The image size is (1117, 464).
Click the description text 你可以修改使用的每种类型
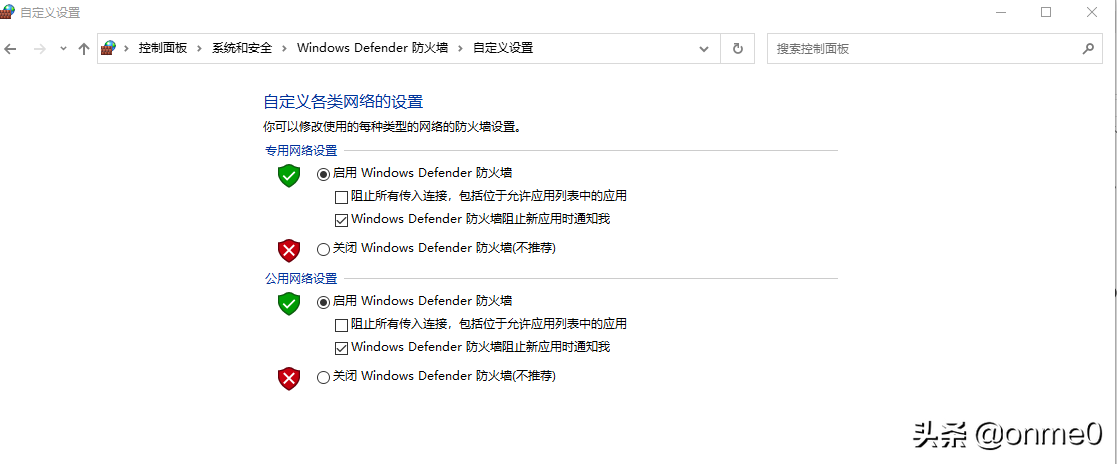393,128
